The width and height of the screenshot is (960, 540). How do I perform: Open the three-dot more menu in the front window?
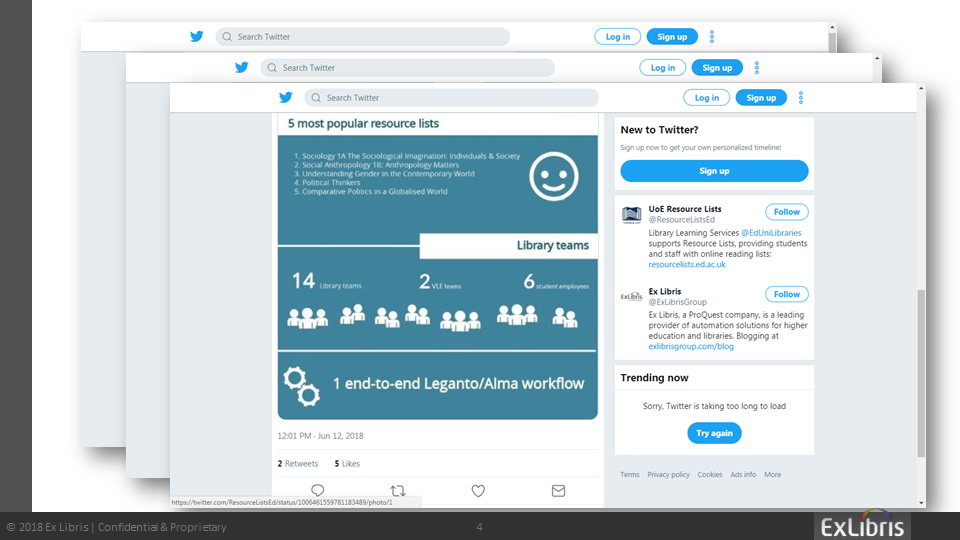(x=801, y=98)
